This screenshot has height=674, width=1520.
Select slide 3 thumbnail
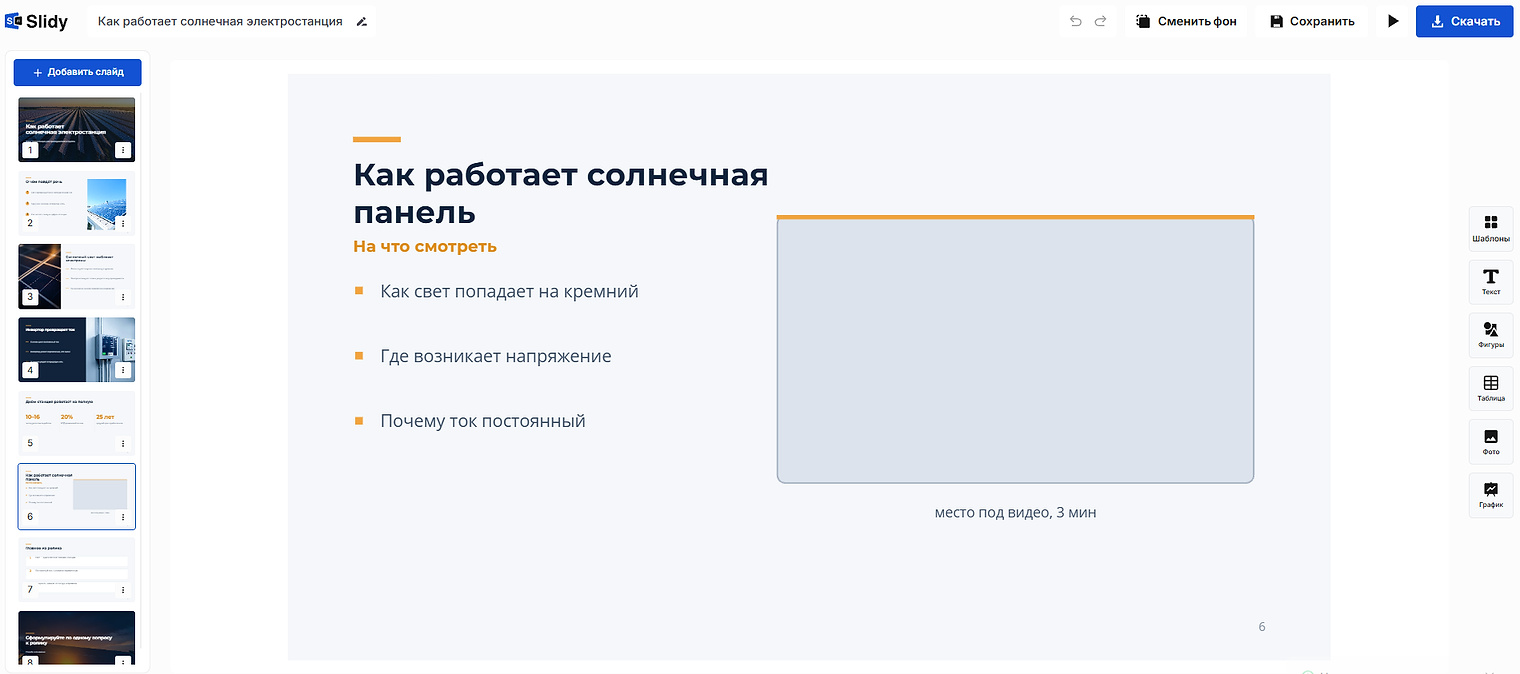77,277
